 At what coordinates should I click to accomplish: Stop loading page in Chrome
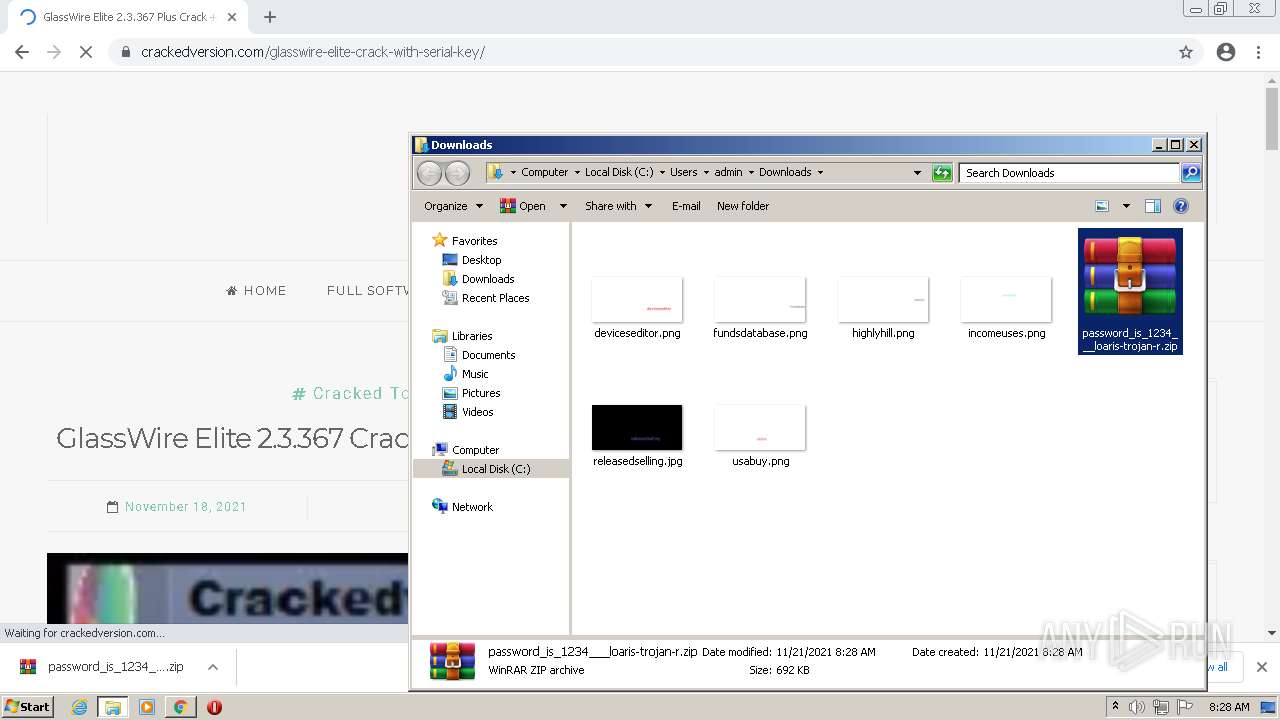86,52
